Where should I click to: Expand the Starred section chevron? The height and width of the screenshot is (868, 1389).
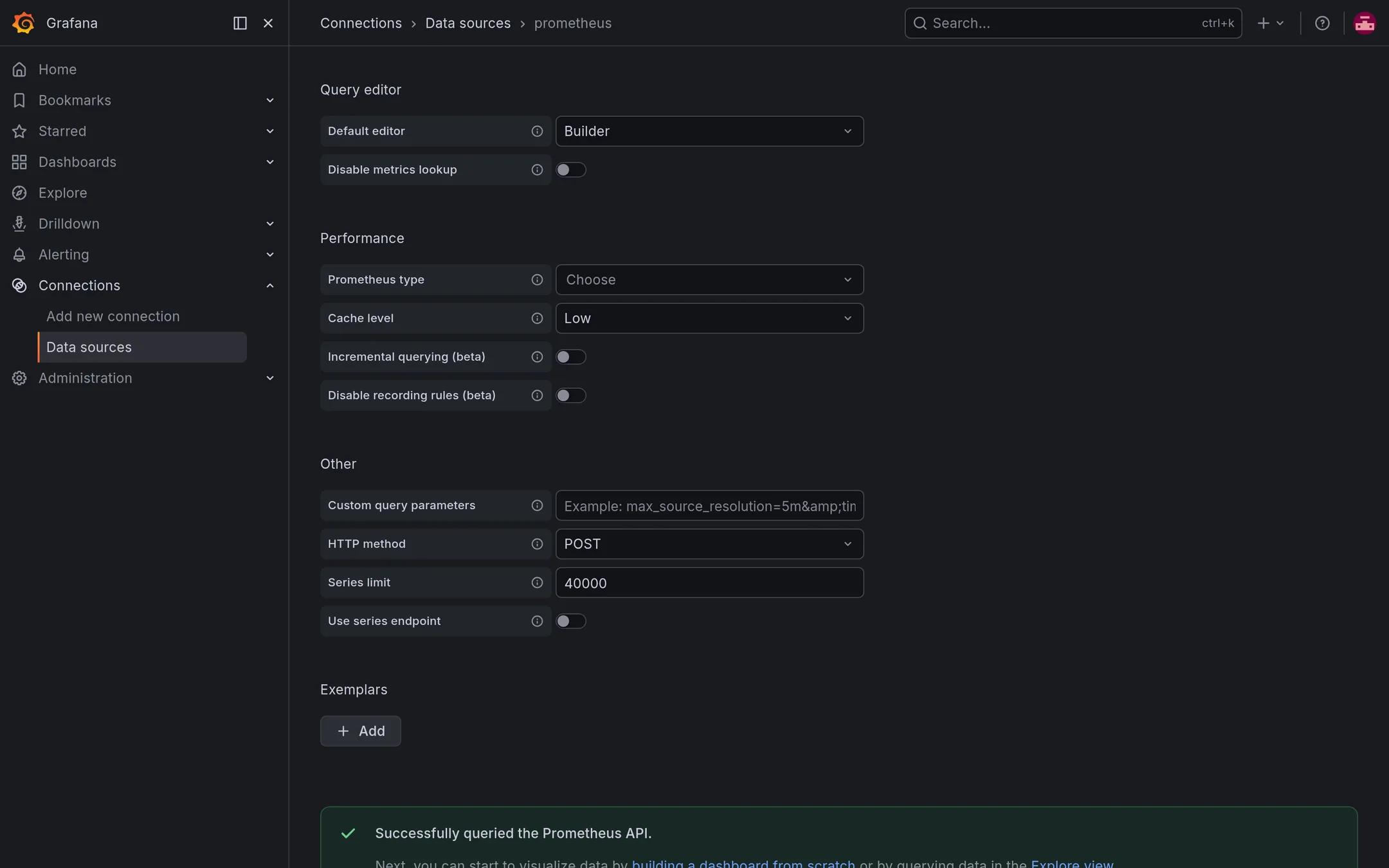point(270,131)
